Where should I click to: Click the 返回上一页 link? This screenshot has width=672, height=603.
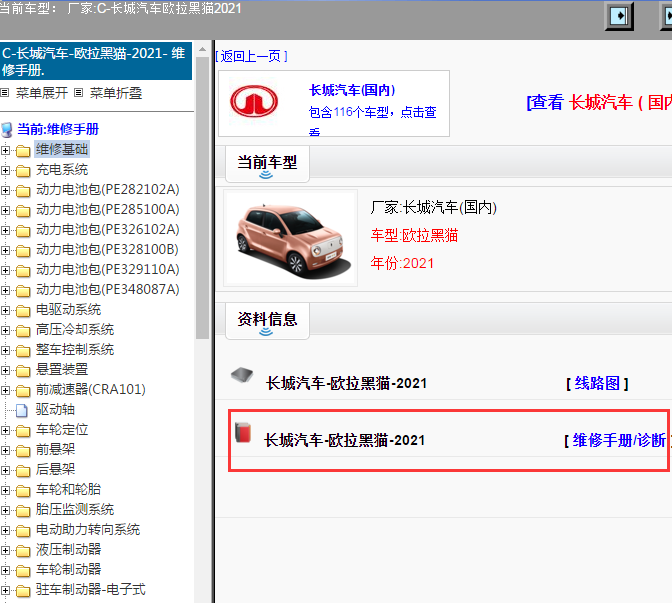tap(251, 56)
